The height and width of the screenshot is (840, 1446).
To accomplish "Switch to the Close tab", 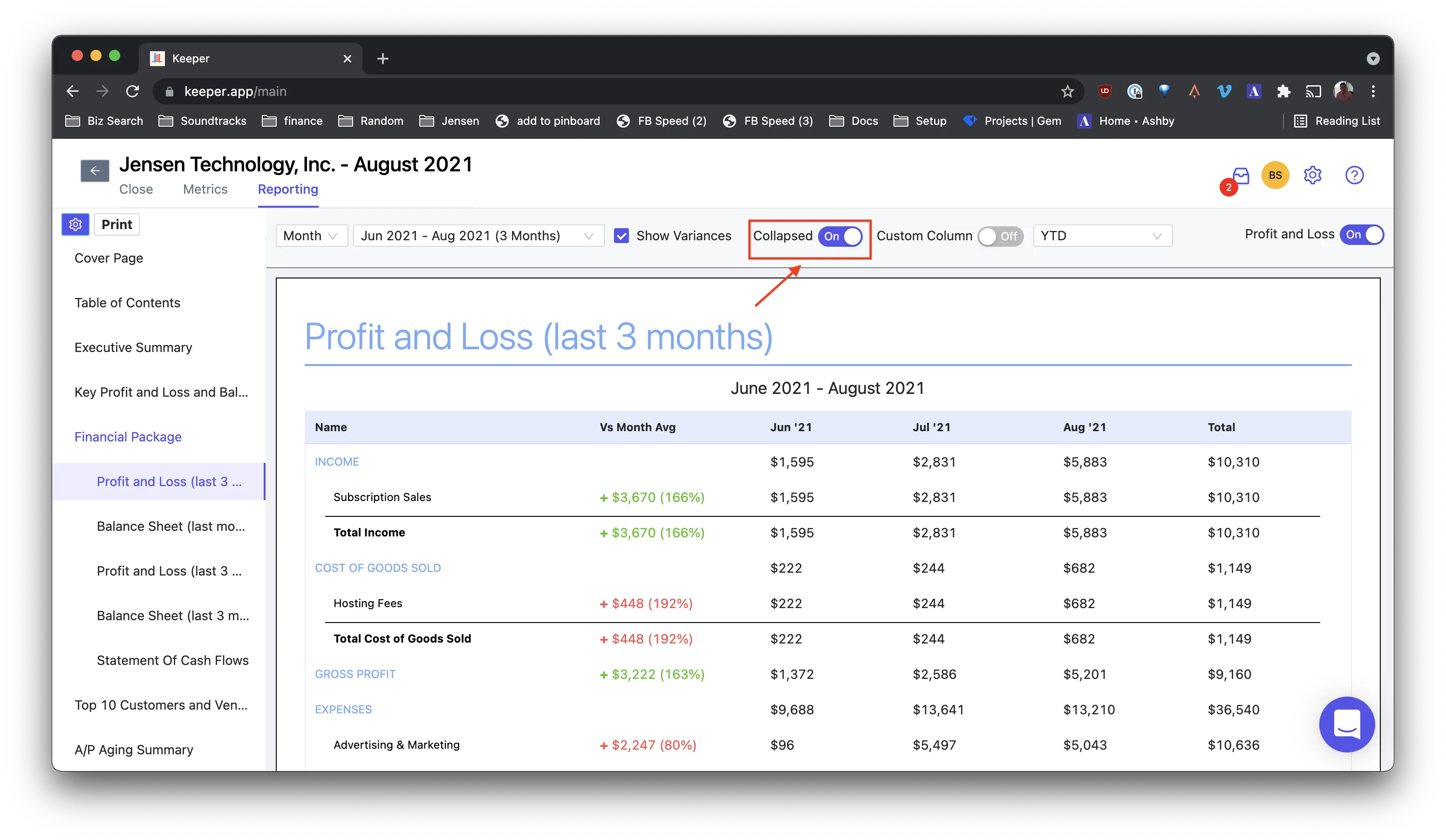I will point(136,189).
